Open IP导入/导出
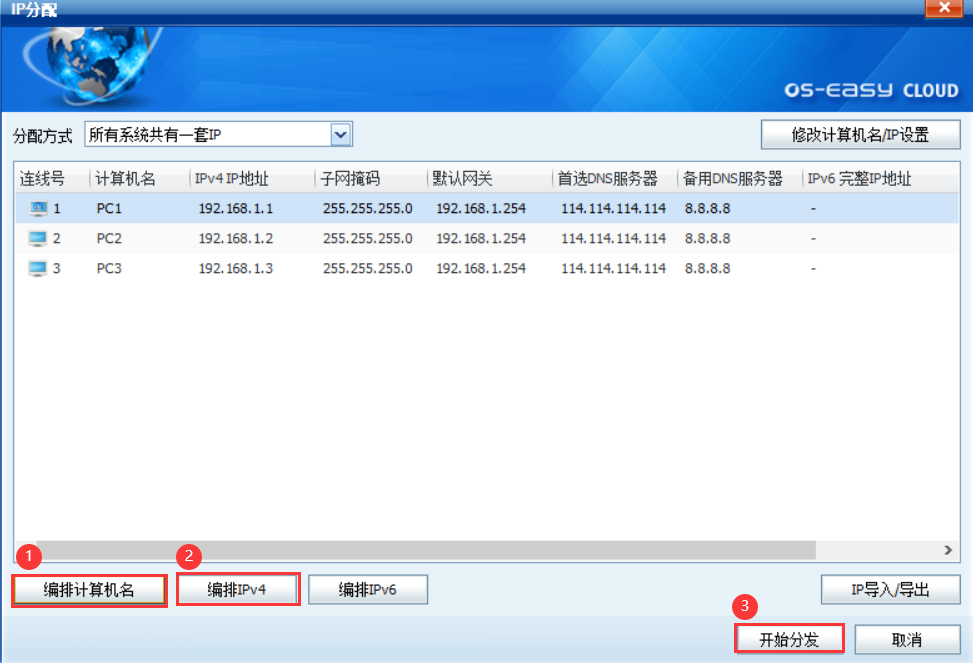 pyautogui.click(x=890, y=590)
